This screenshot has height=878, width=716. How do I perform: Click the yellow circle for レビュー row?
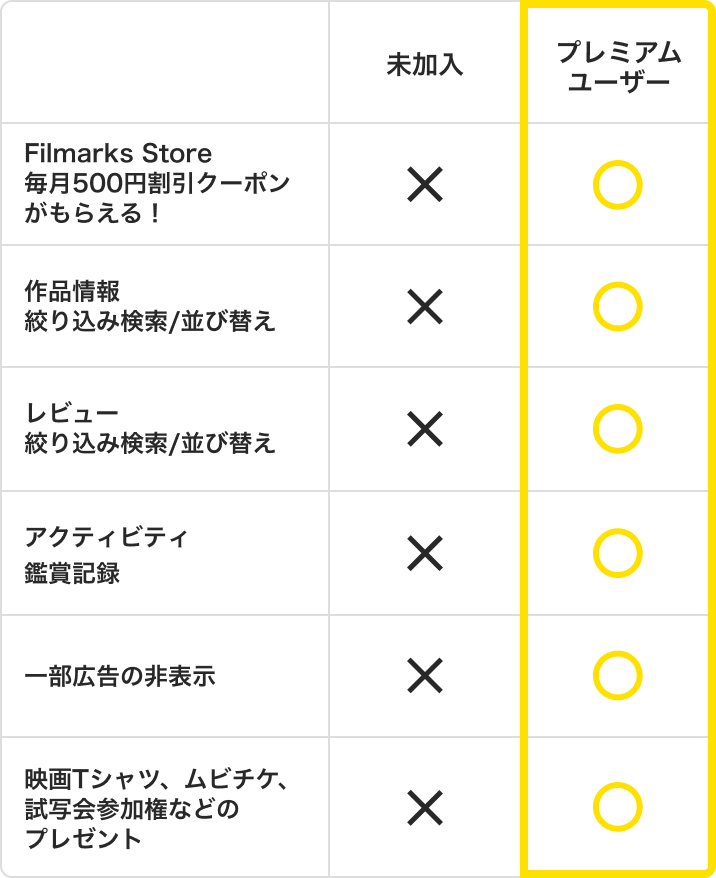pyautogui.click(x=617, y=429)
